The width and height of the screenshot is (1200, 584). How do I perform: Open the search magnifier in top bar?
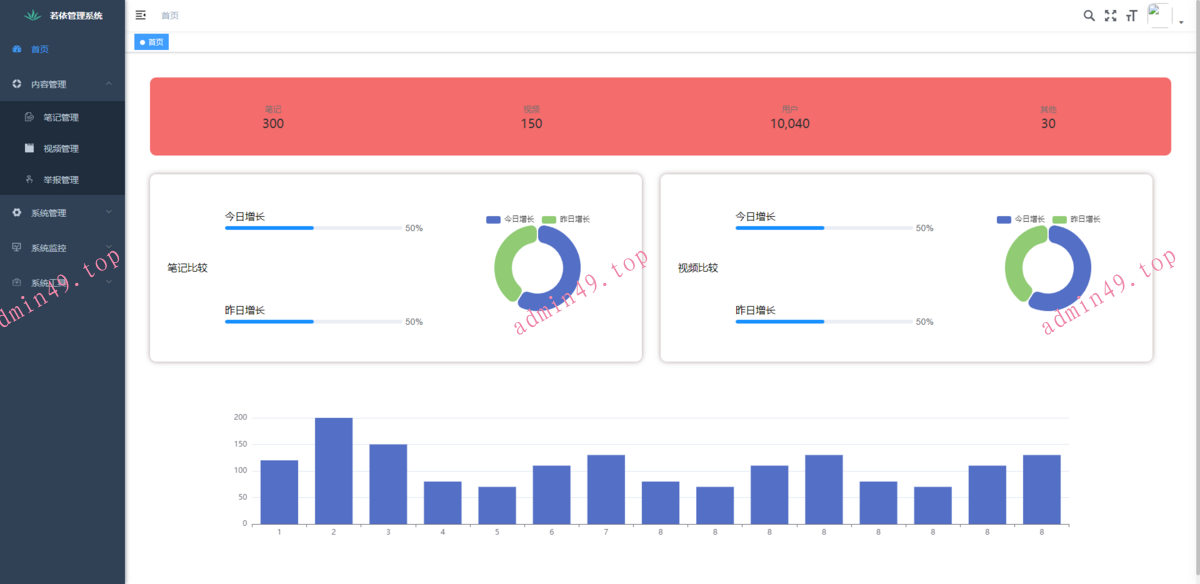point(1089,15)
